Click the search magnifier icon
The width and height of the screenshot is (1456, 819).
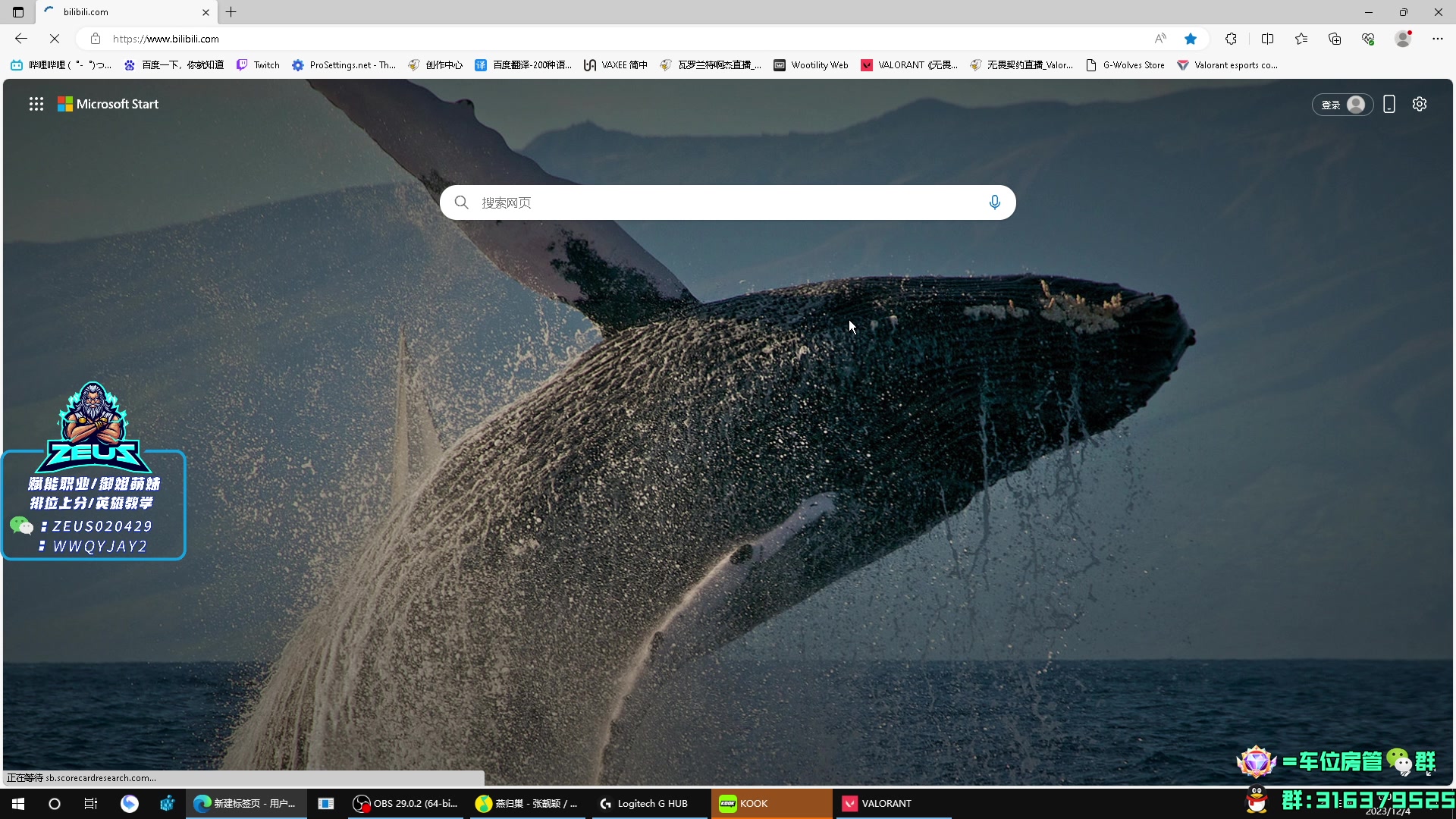pyautogui.click(x=461, y=202)
